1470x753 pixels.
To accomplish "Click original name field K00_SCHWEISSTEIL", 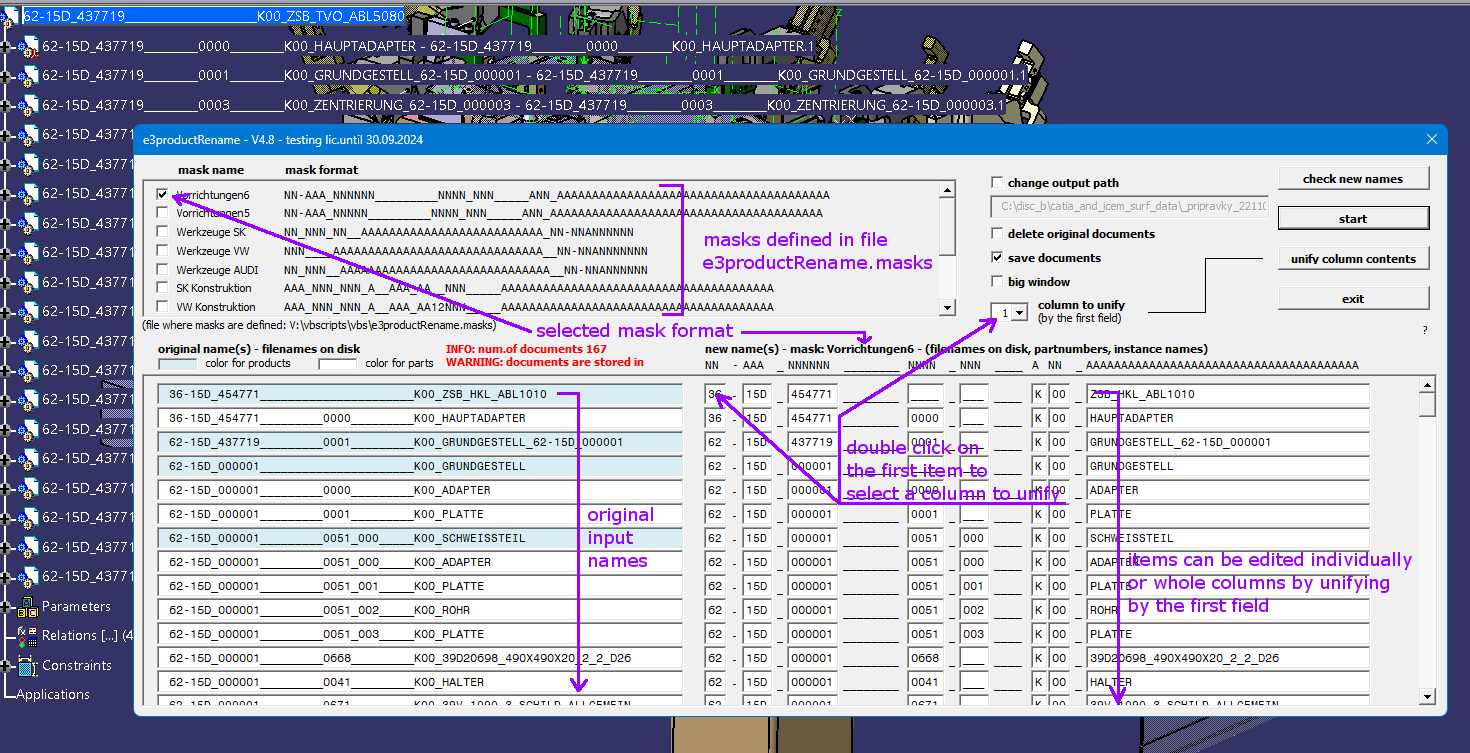I will [420, 538].
